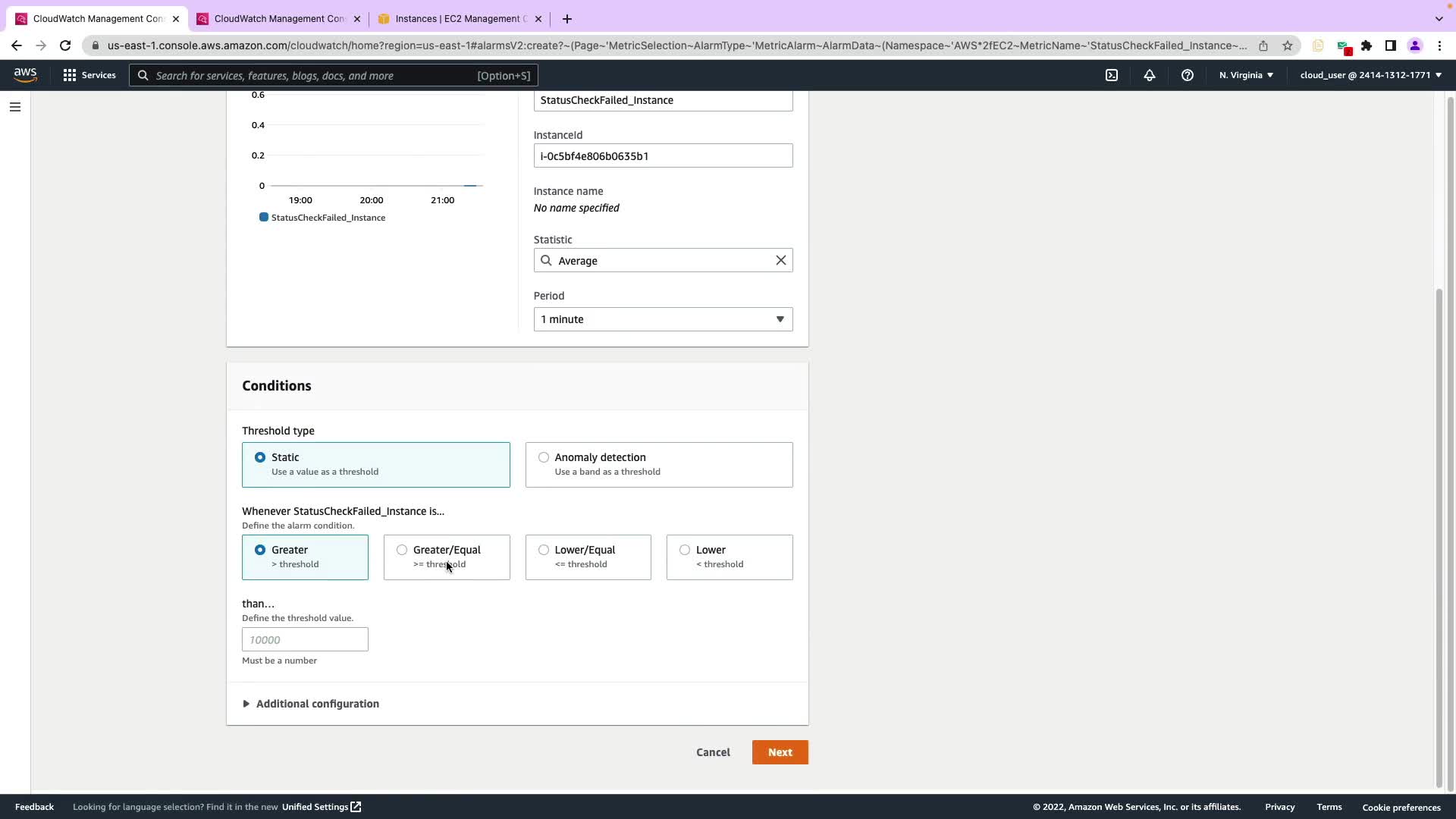The width and height of the screenshot is (1456, 819).
Task: Open the Services grid menu
Action: click(89, 75)
